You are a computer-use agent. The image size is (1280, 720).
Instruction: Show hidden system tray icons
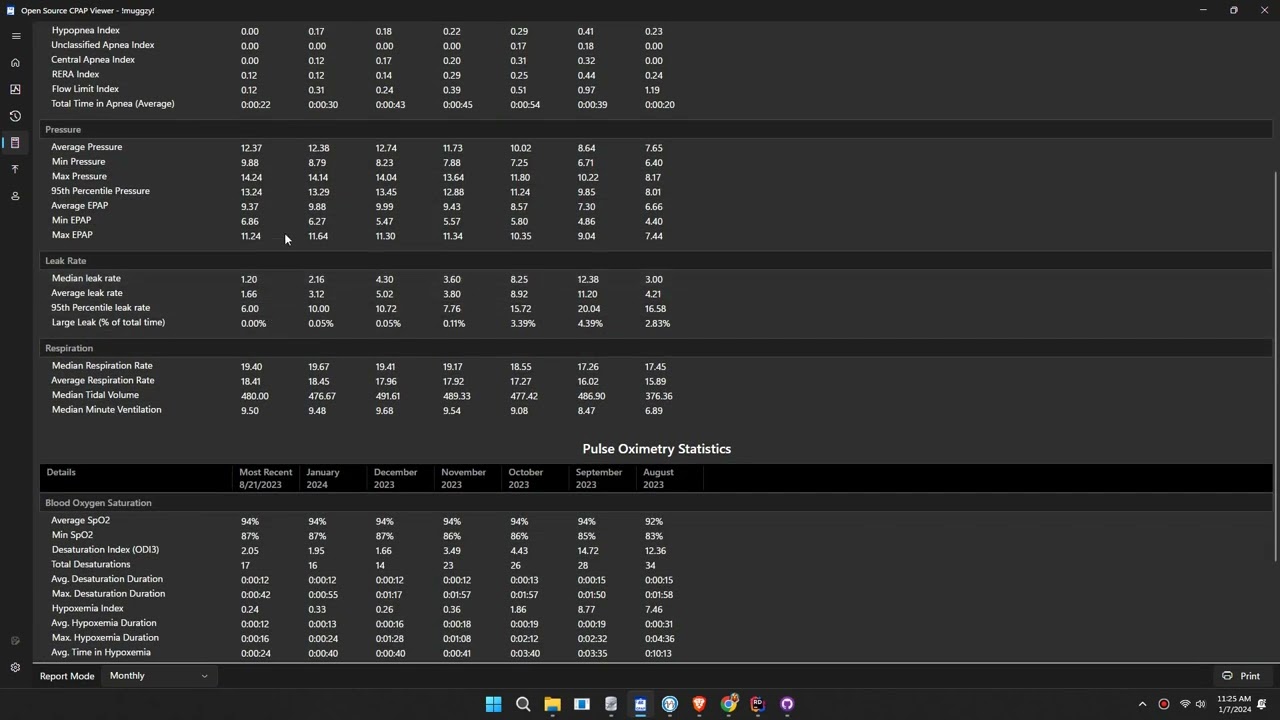pos(1142,704)
